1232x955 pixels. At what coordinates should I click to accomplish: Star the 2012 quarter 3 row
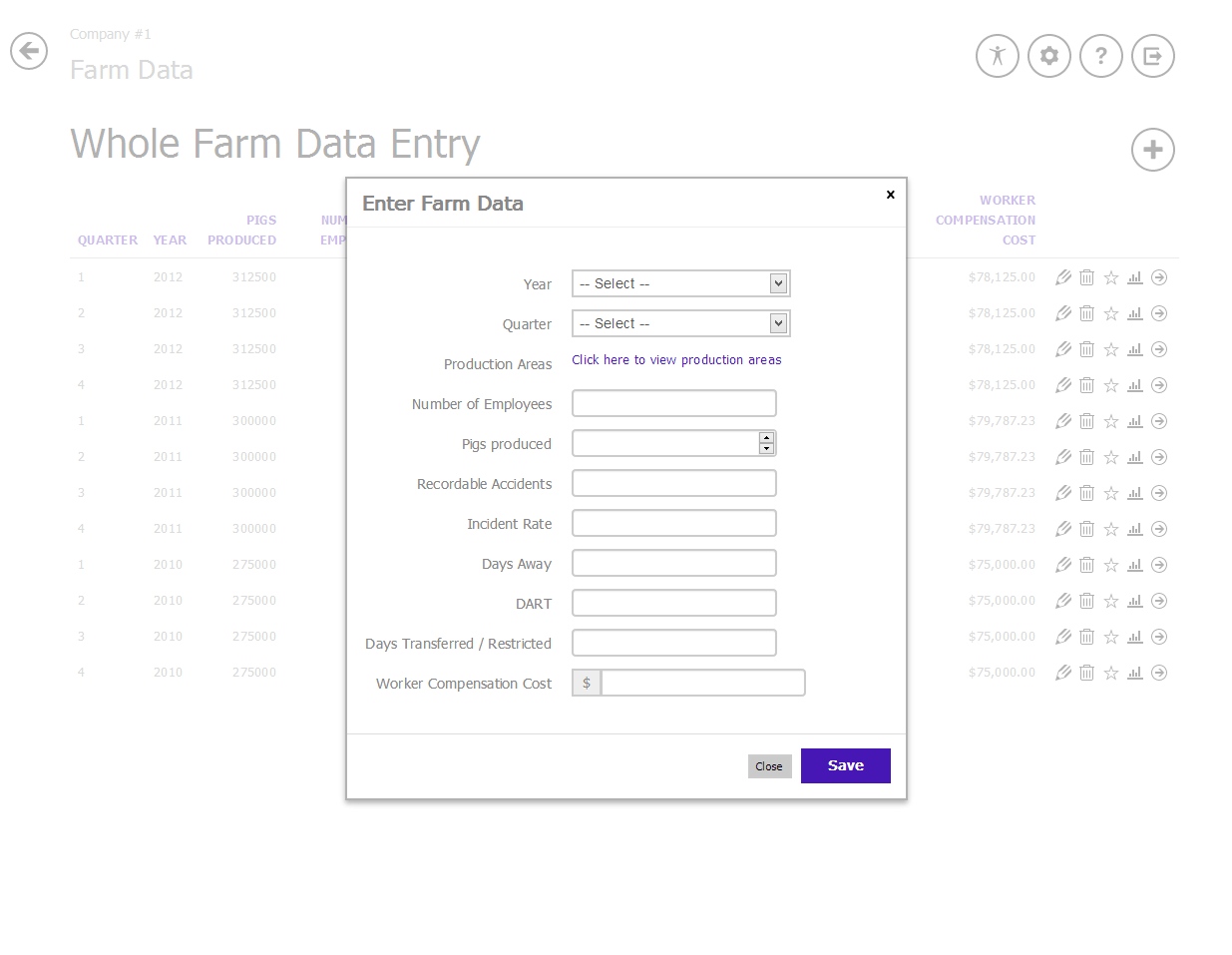point(1111,349)
